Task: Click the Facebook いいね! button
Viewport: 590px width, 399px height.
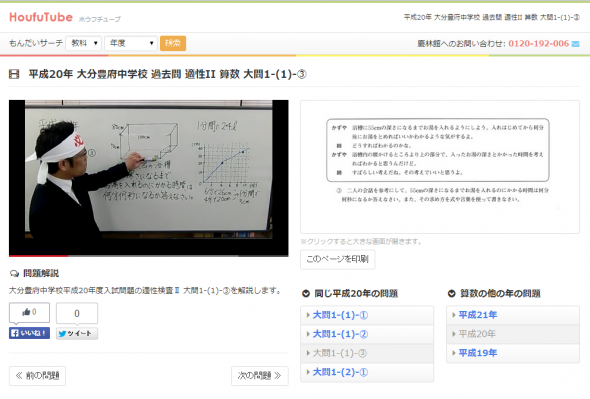Action: point(29,333)
